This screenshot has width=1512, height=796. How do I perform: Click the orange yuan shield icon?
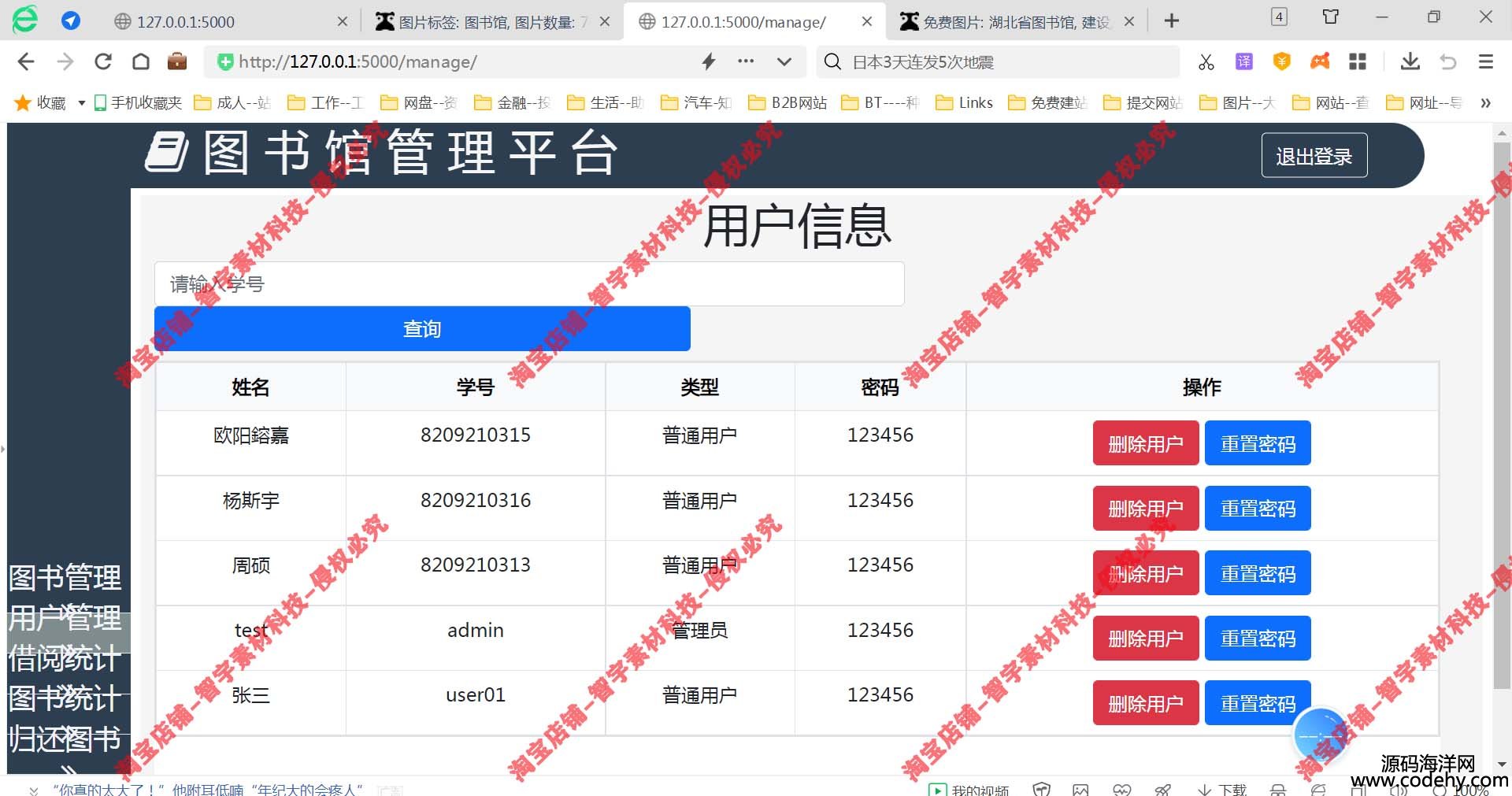point(1282,61)
